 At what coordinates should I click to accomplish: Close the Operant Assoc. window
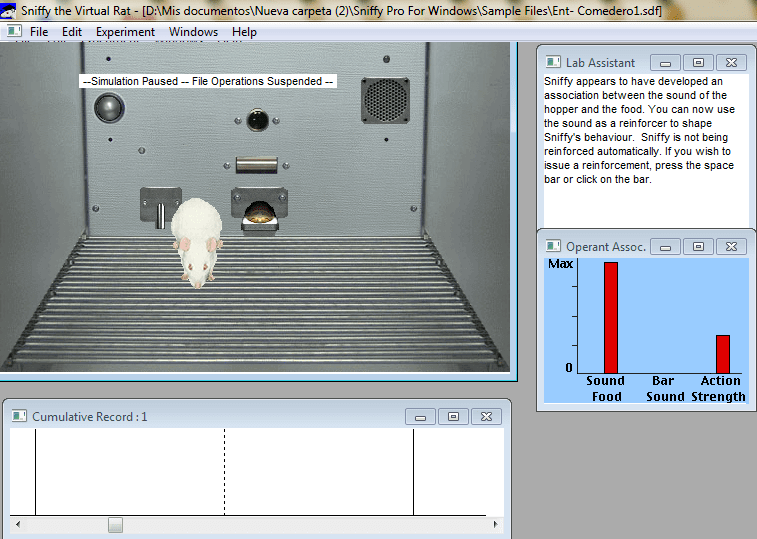[x=731, y=247]
